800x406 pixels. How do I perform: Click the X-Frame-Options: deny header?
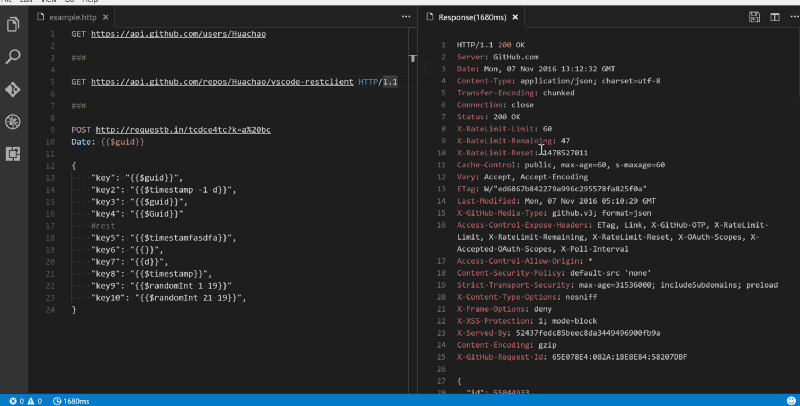504,309
